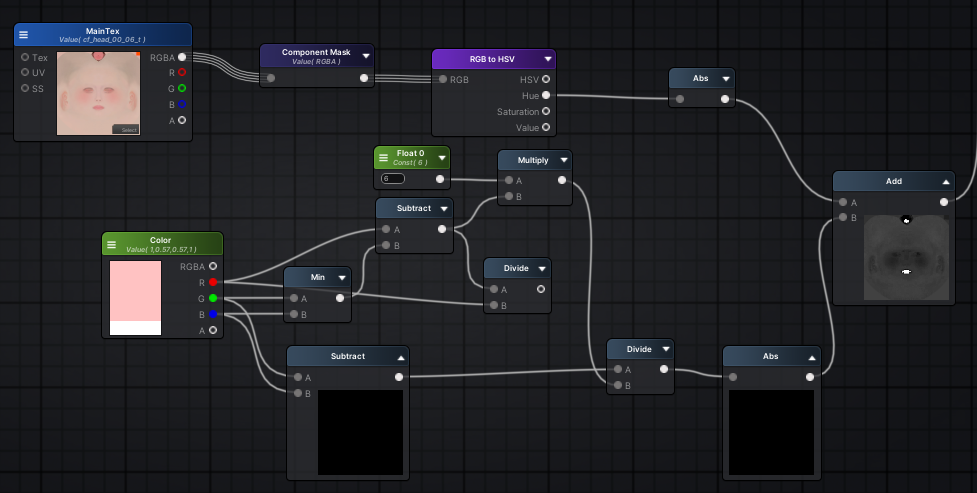977x493 pixels.
Task: Collapse the lower Subtract node preview
Action: [x=401, y=357]
